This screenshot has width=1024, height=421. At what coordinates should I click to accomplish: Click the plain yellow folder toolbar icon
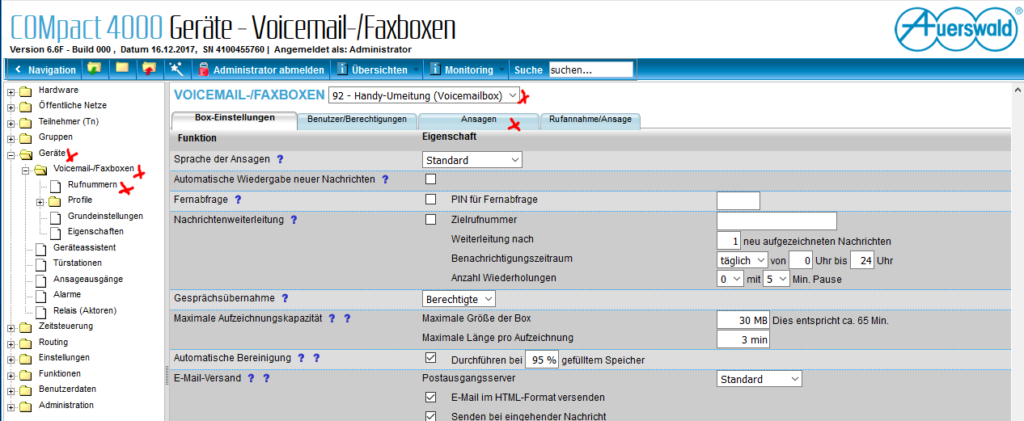pos(121,69)
